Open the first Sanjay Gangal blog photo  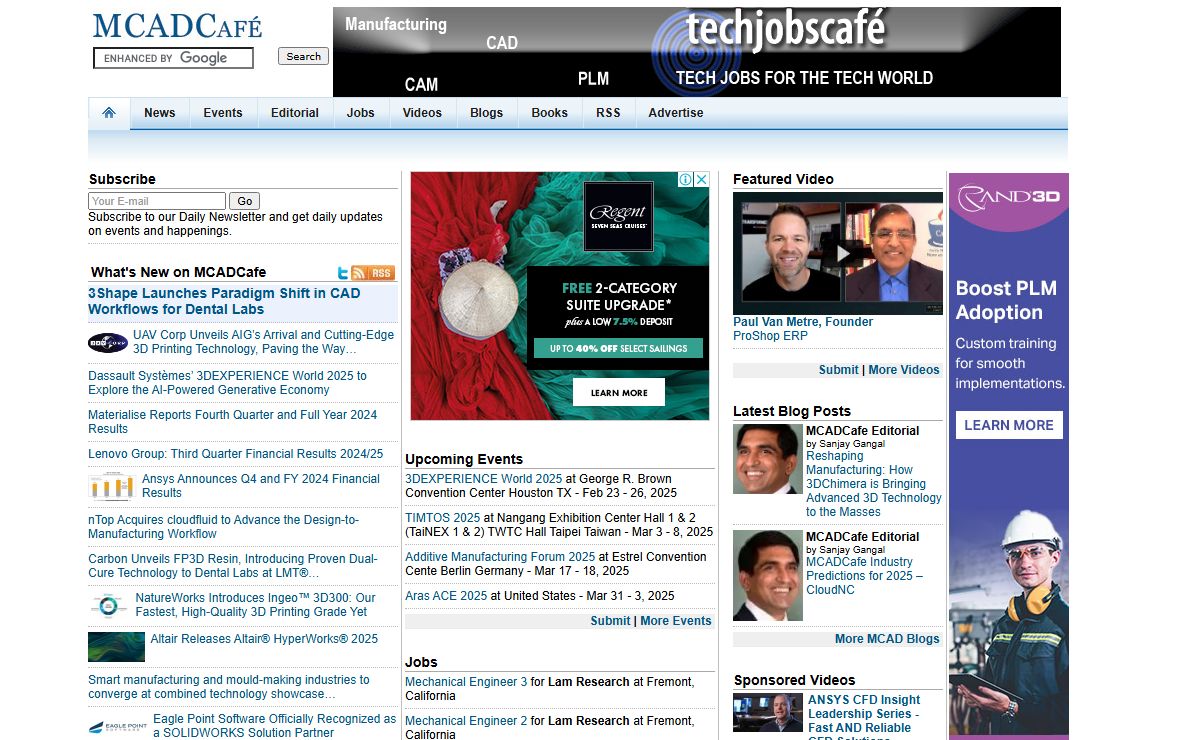[768, 459]
